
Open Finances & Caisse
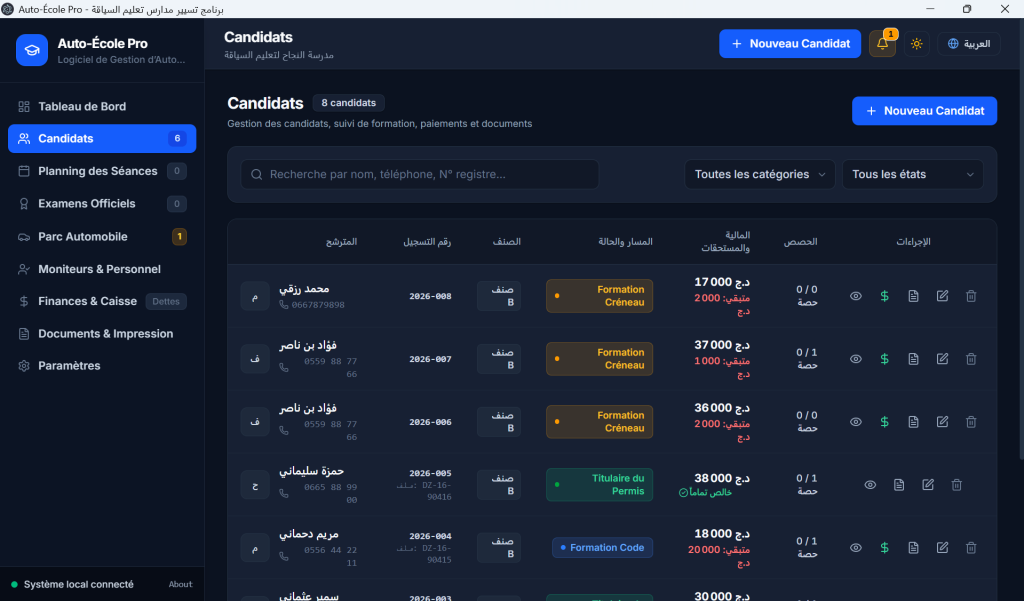pos(102,301)
